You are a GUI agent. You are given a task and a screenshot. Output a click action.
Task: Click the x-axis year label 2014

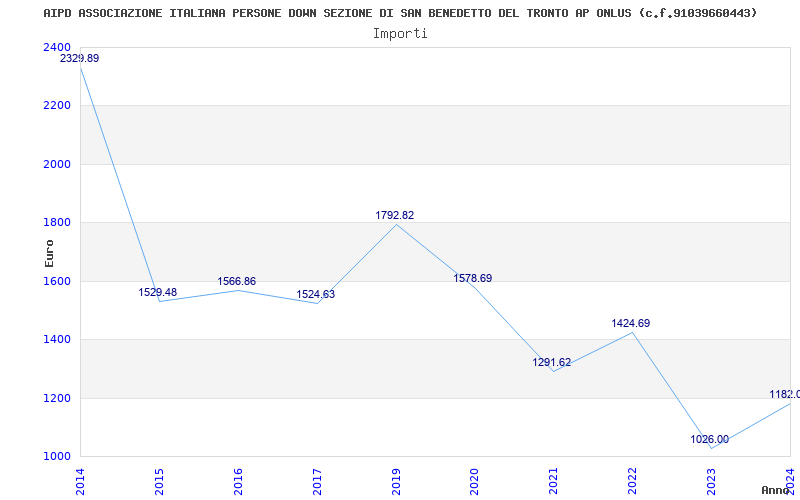tap(80, 482)
